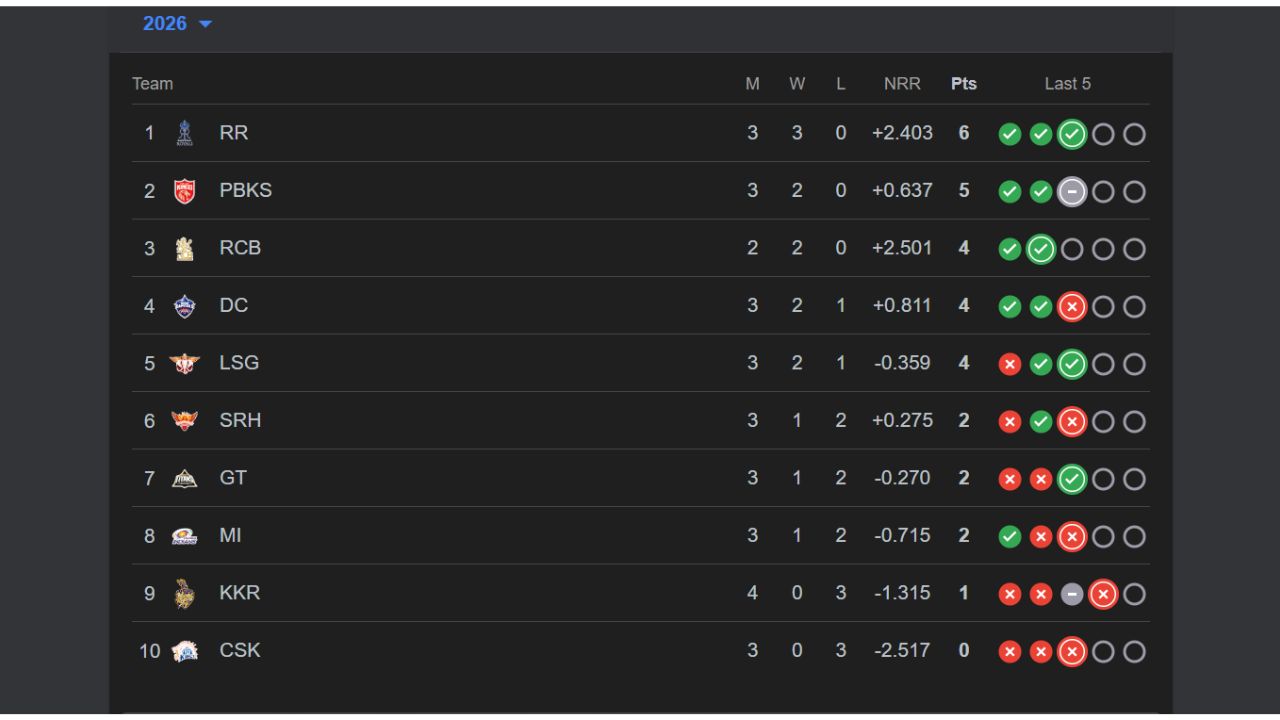Viewport: 1280px width, 720px height.
Task: Click the Pts column header
Action: (964, 84)
